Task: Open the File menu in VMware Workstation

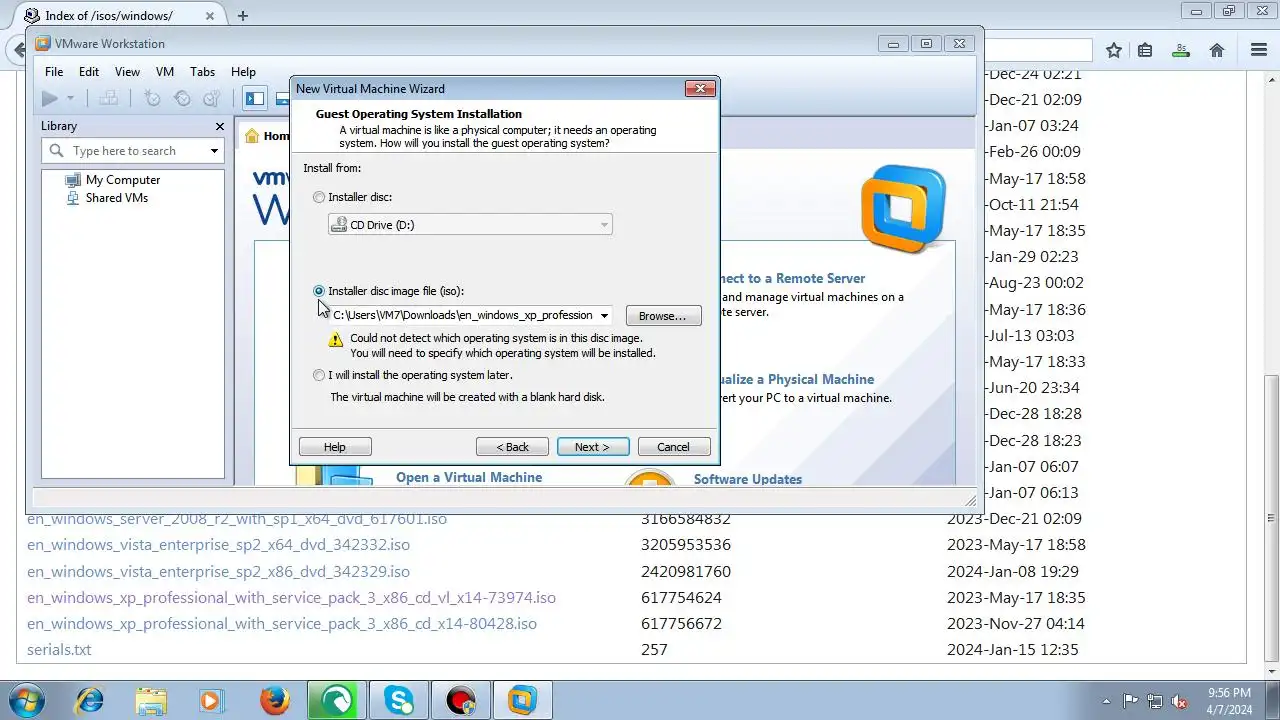Action: click(x=54, y=72)
